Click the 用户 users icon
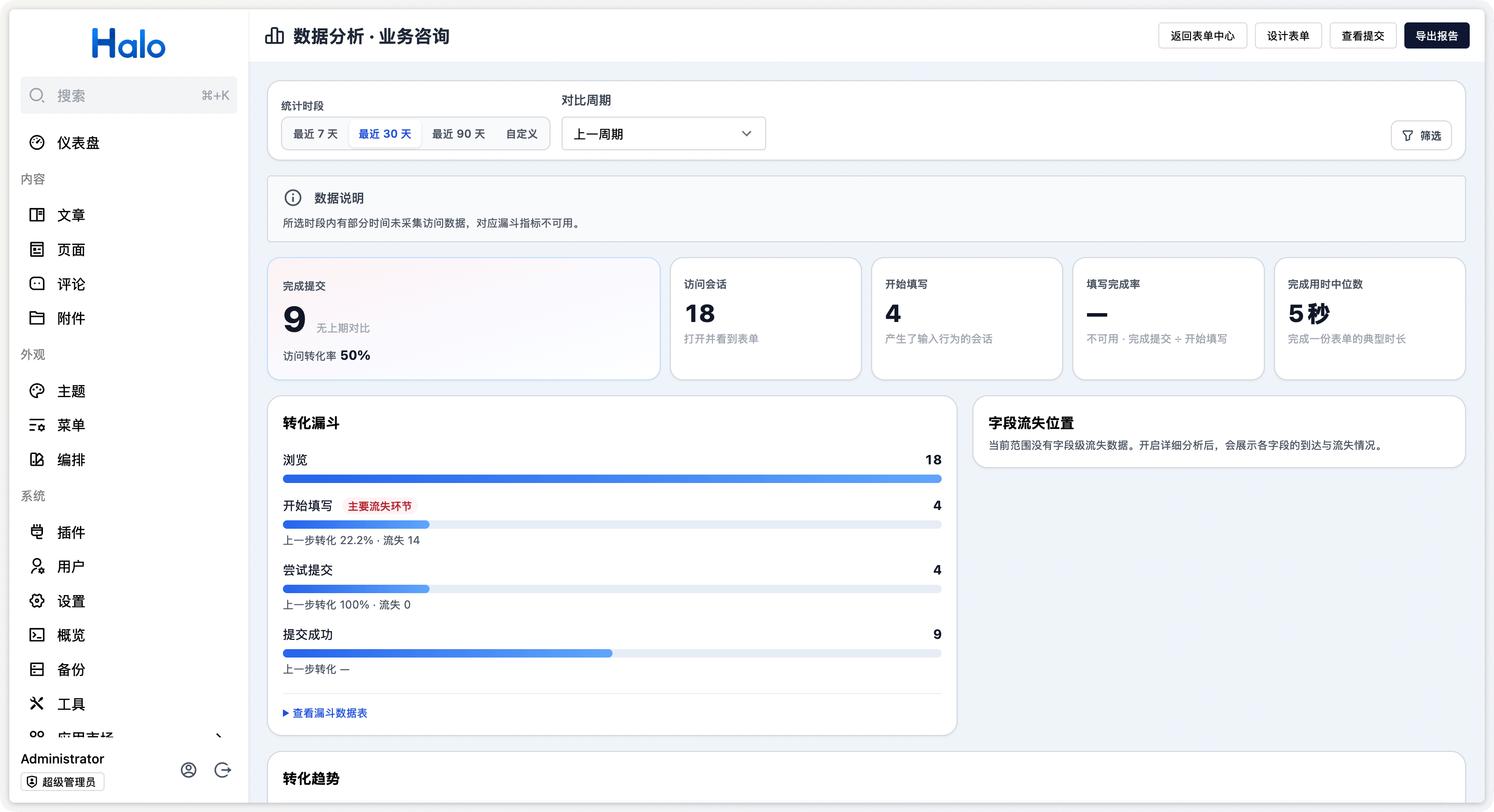This screenshot has width=1494, height=812. point(36,566)
